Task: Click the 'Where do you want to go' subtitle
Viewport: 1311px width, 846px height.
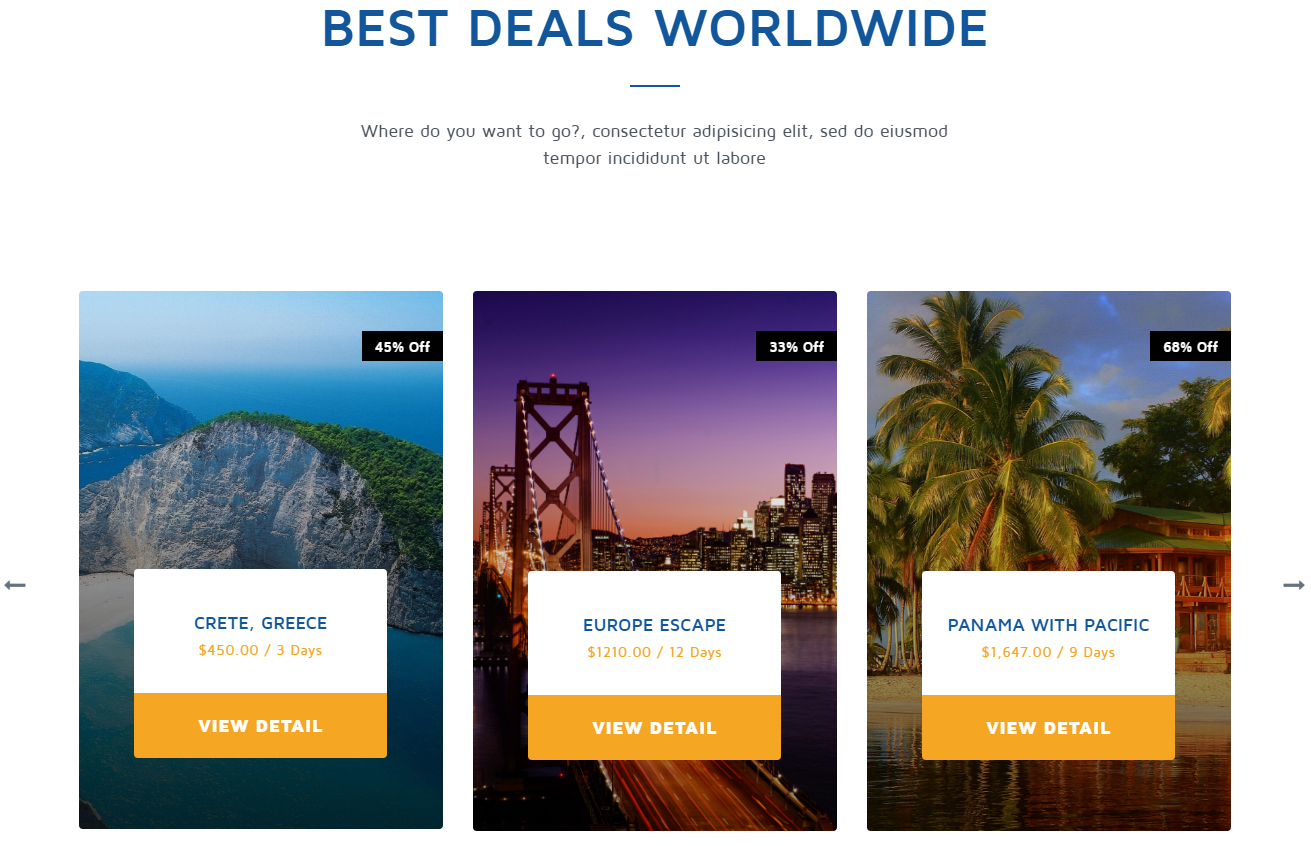Action: click(x=654, y=144)
